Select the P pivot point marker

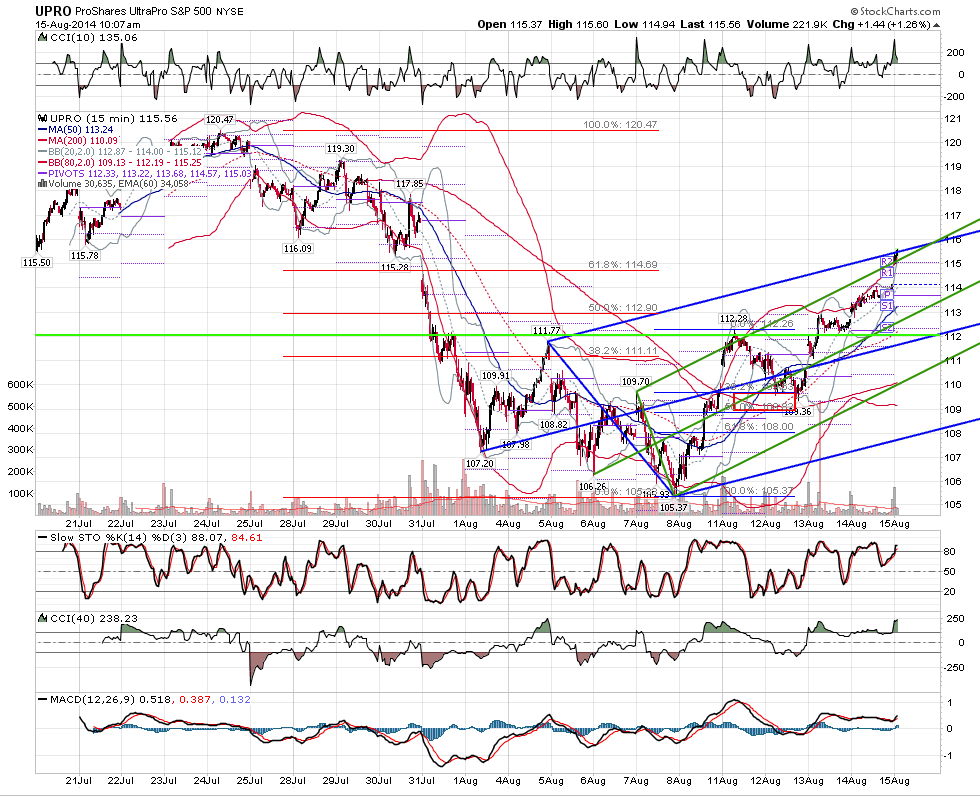(x=887, y=294)
